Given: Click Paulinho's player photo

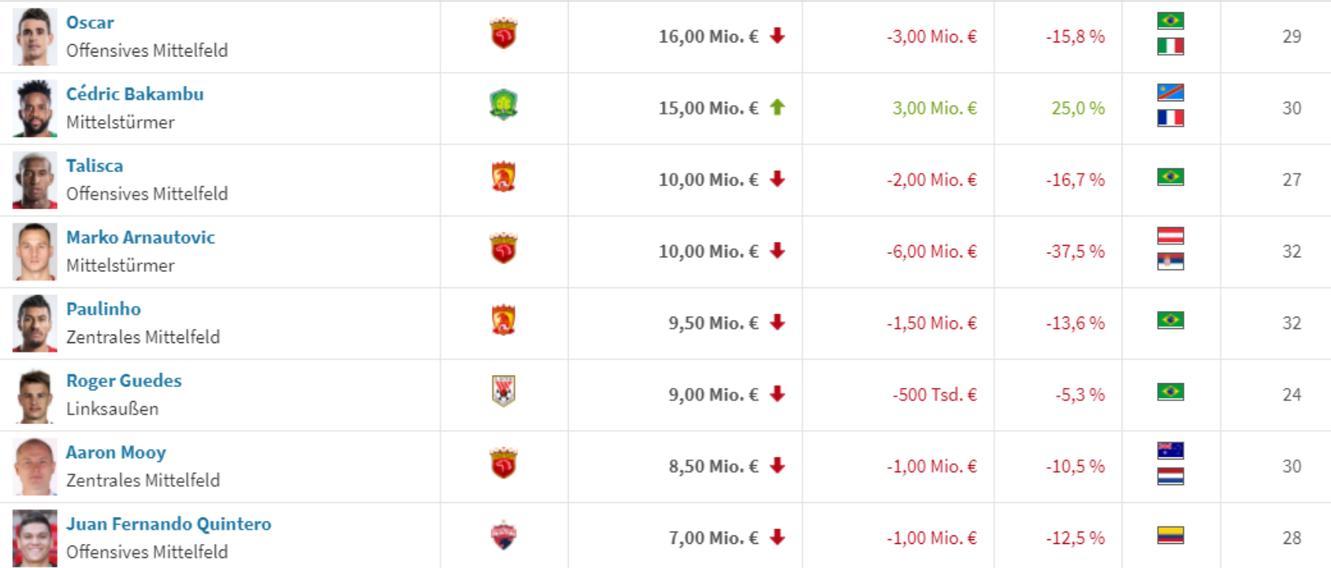Looking at the screenshot, I should [x=35, y=323].
